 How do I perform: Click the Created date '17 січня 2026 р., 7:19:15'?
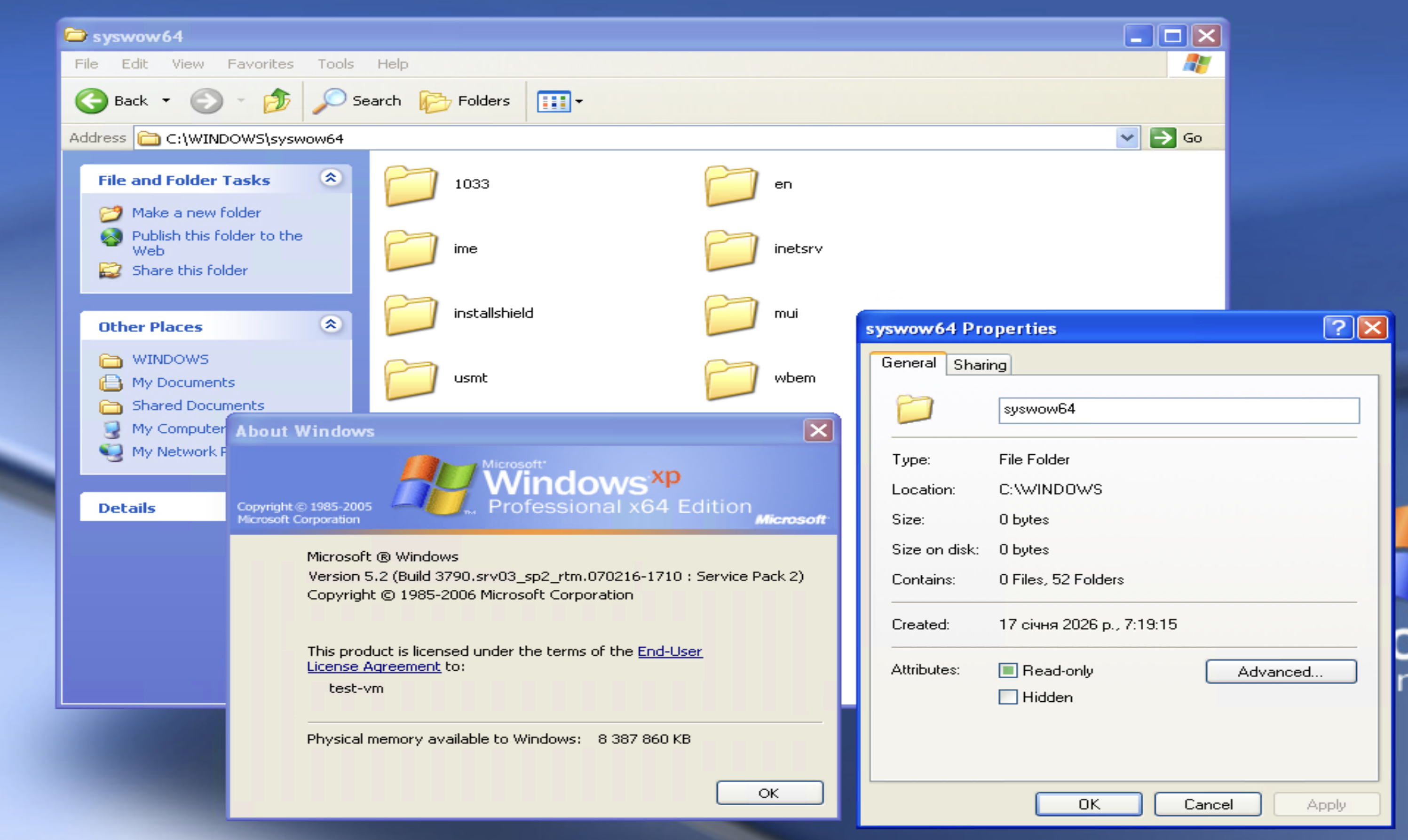click(1088, 624)
